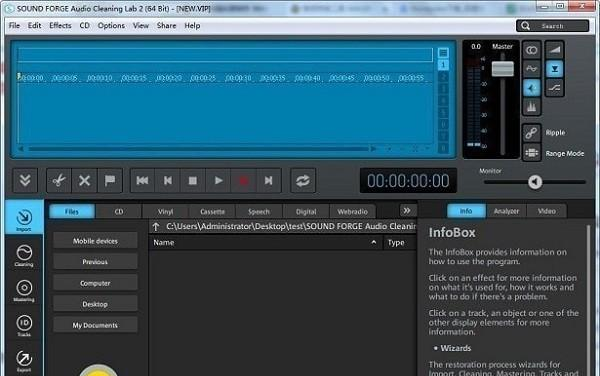This screenshot has height=376, width=600.
Task: Open the Cleaning section in the sidebar
Action: point(24,256)
